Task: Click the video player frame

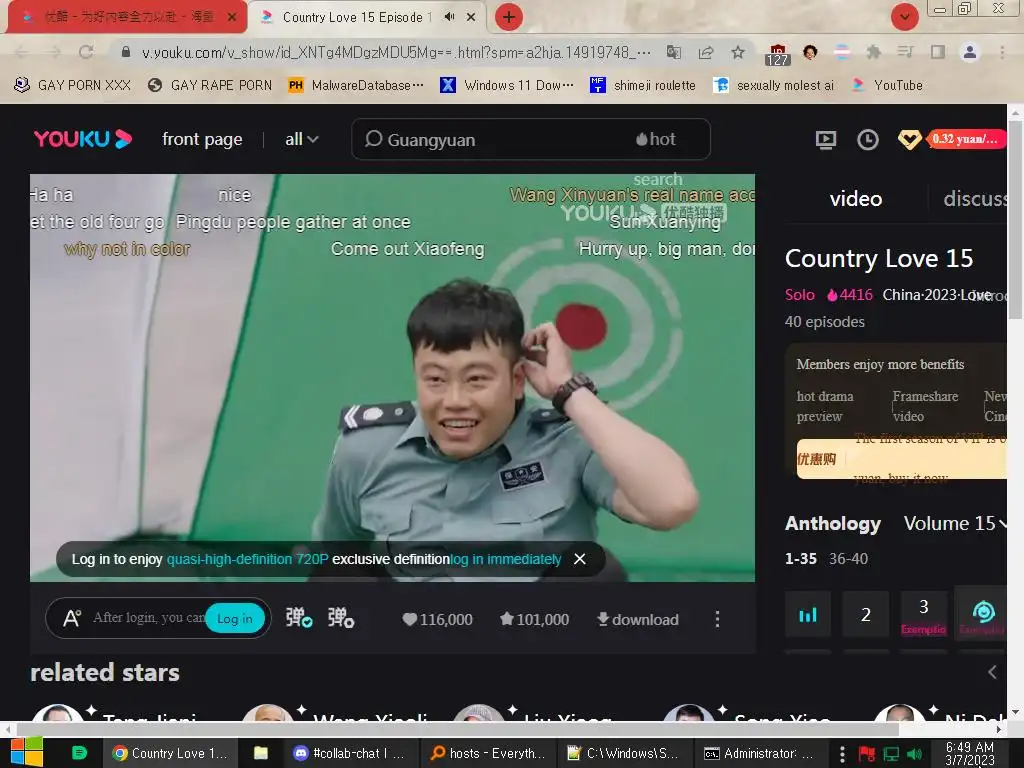Action: coord(392,377)
